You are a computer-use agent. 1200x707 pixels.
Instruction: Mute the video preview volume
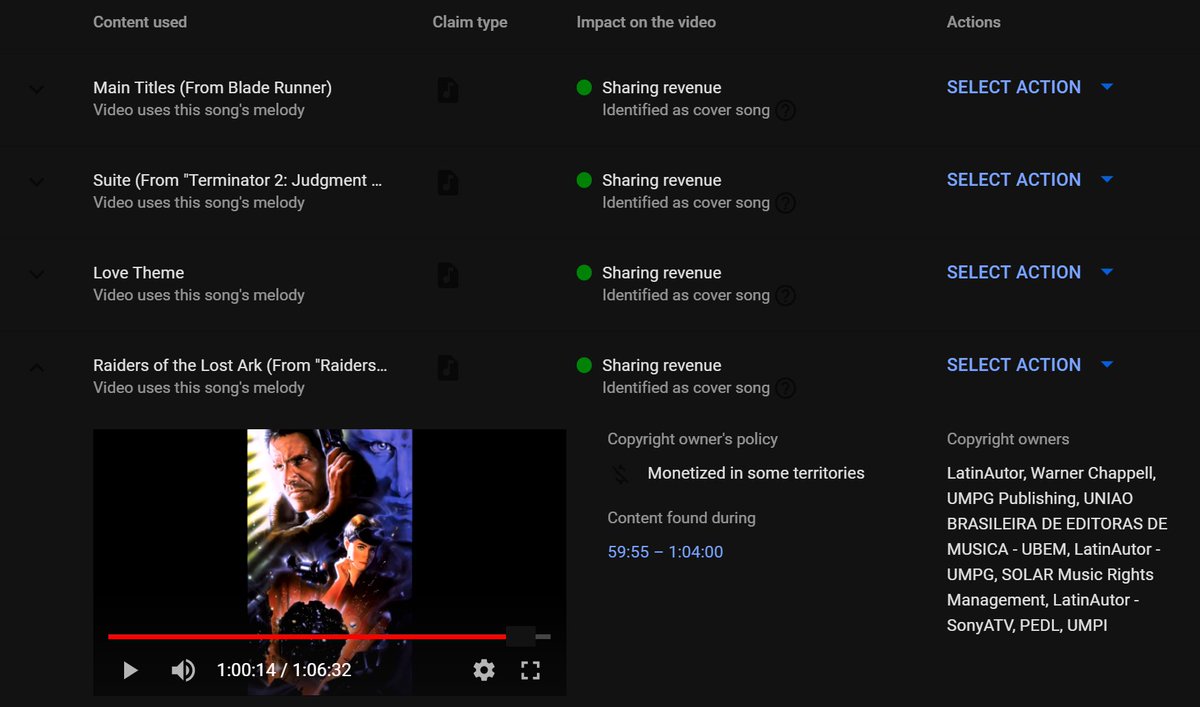tap(183, 670)
